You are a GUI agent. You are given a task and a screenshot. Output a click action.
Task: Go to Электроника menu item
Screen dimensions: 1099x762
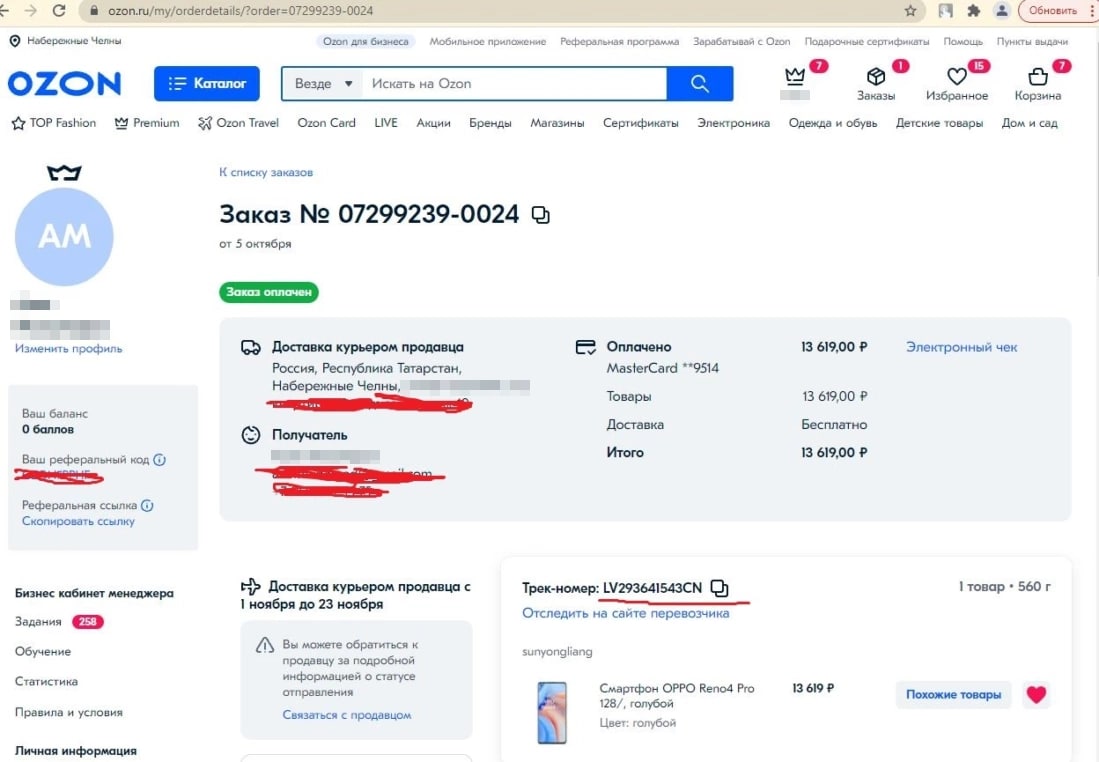click(733, 123)
